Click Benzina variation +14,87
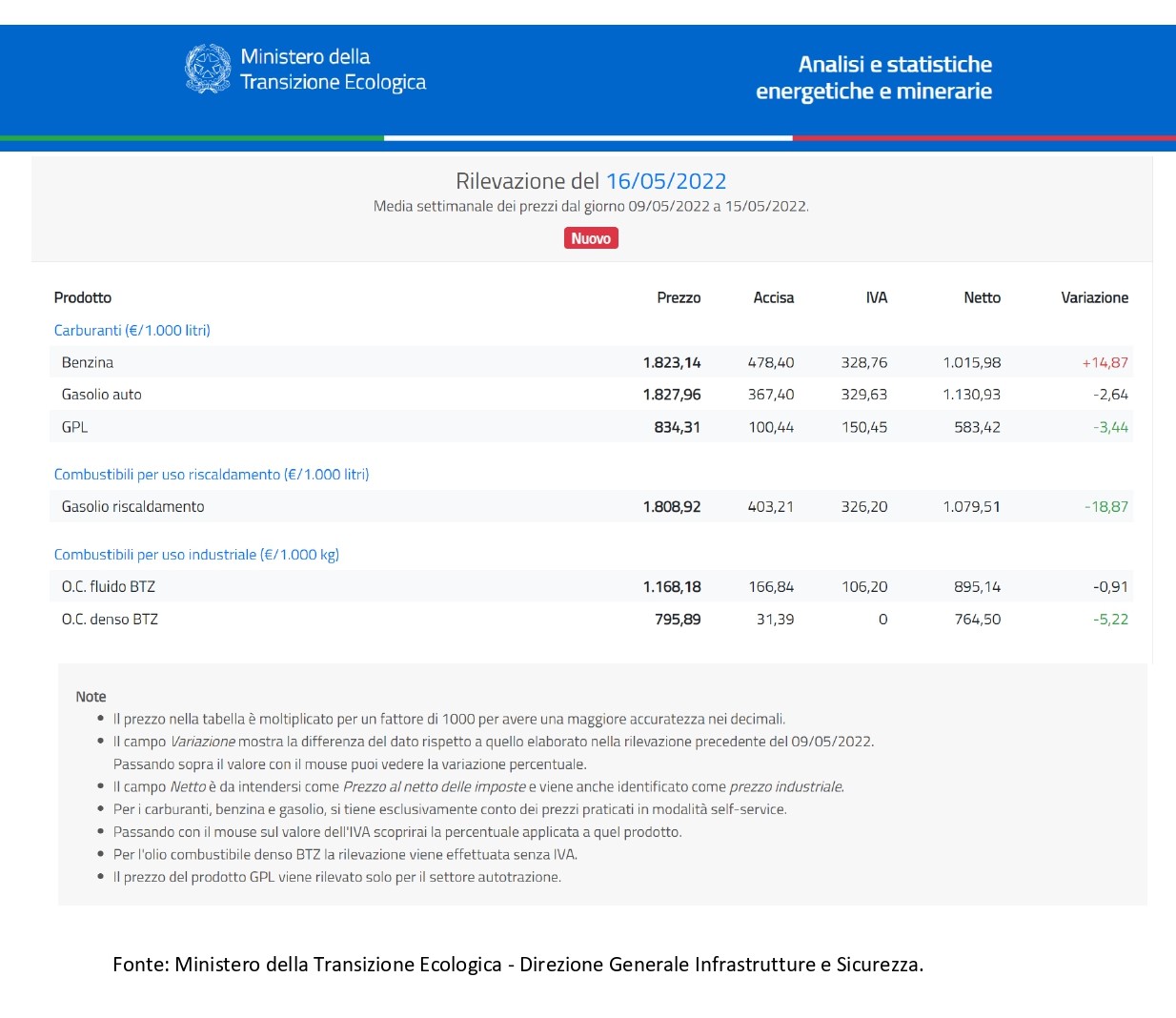The width and height of the screenshot is (1176, 1018). tap(1105, 362)
